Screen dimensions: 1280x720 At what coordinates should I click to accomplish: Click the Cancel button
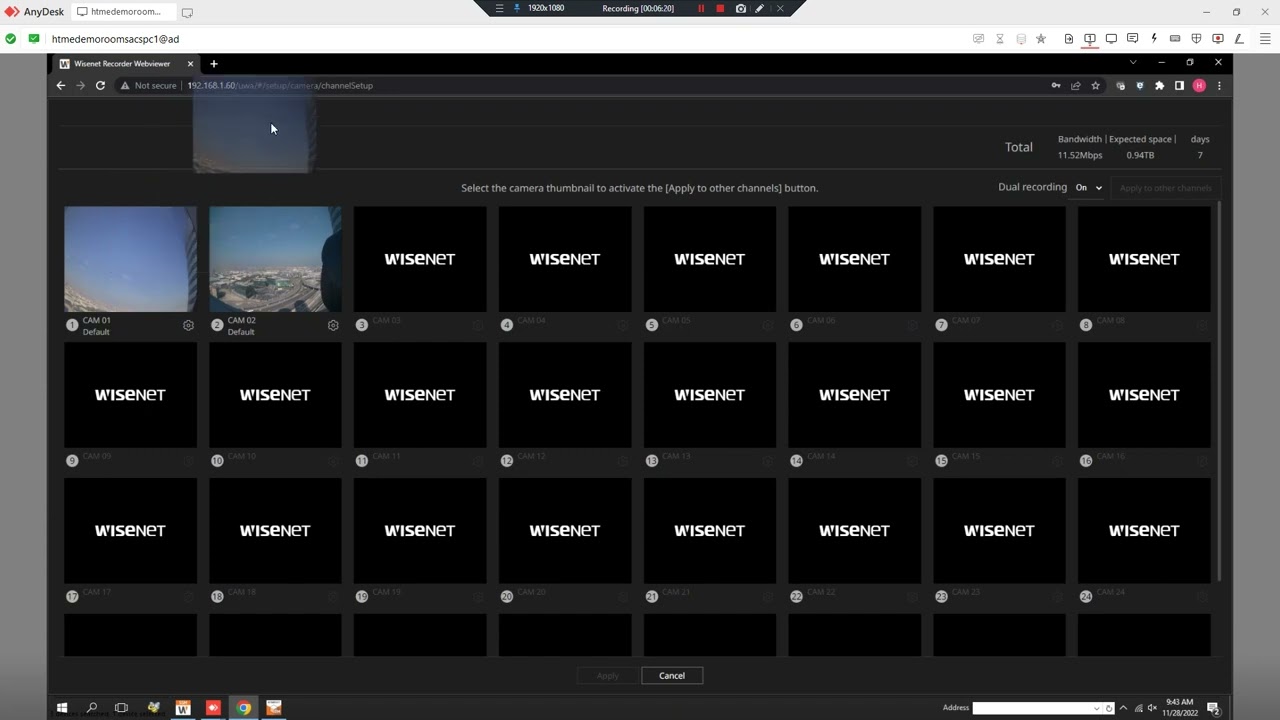click(672, 676)
